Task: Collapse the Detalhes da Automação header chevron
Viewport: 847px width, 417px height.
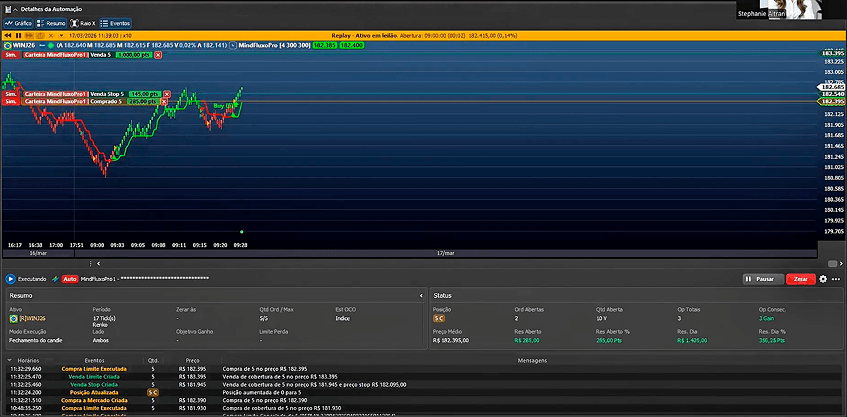Action: tap(15, 9)
